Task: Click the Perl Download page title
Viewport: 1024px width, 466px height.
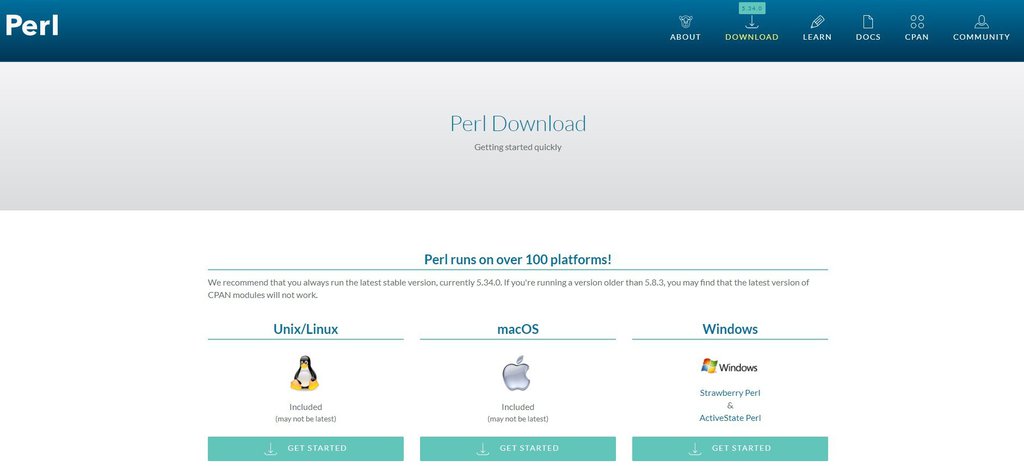Action: click(x=518, y=123)
